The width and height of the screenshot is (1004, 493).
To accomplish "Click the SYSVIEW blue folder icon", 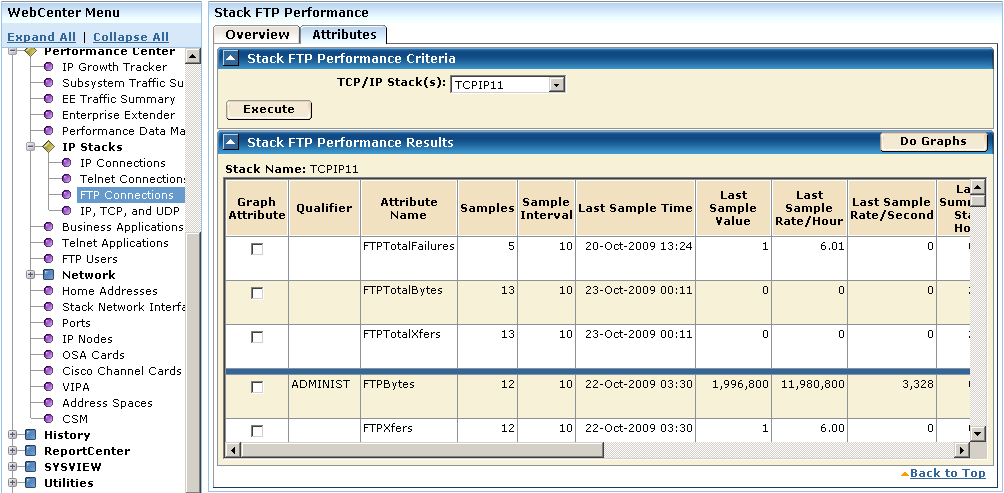I will pos(31,467).
